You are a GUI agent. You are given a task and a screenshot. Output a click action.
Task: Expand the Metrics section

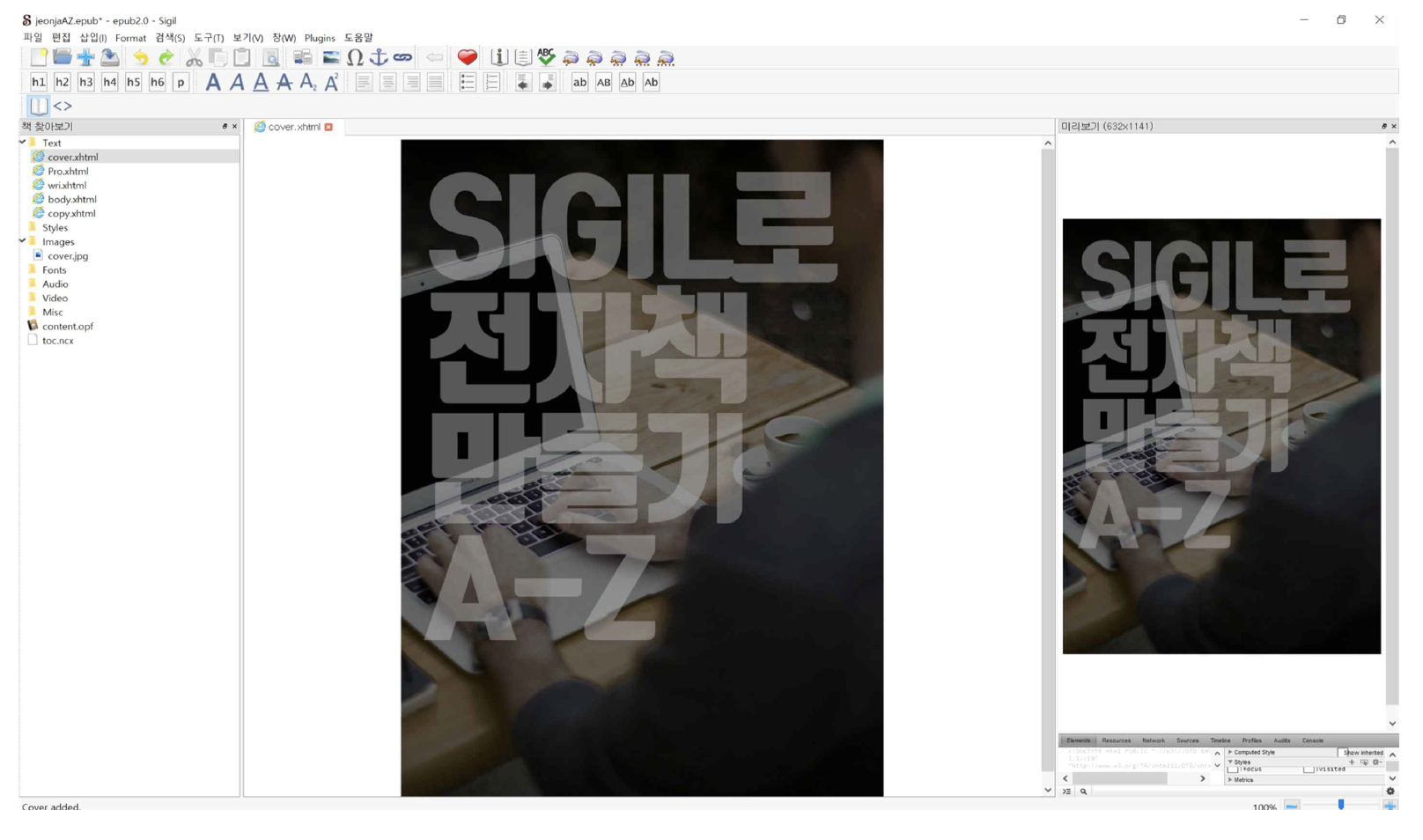tap(1230, 779)
